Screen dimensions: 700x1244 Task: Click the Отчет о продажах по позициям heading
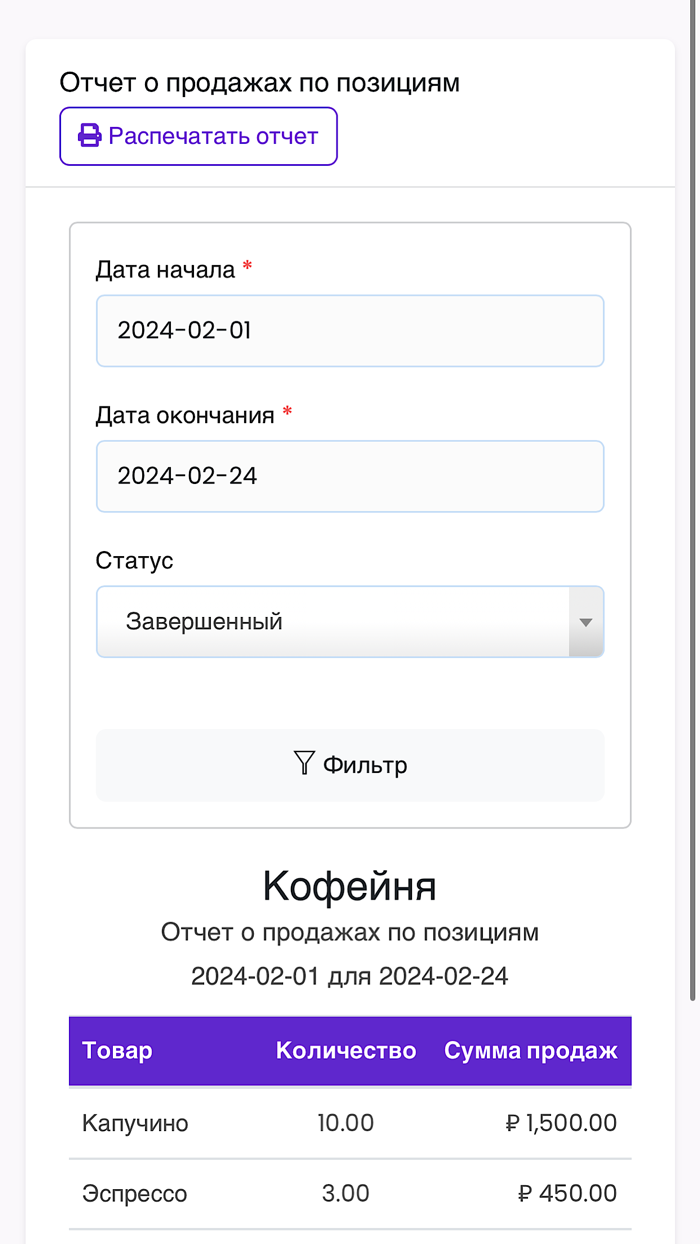[x=260, y=83]
